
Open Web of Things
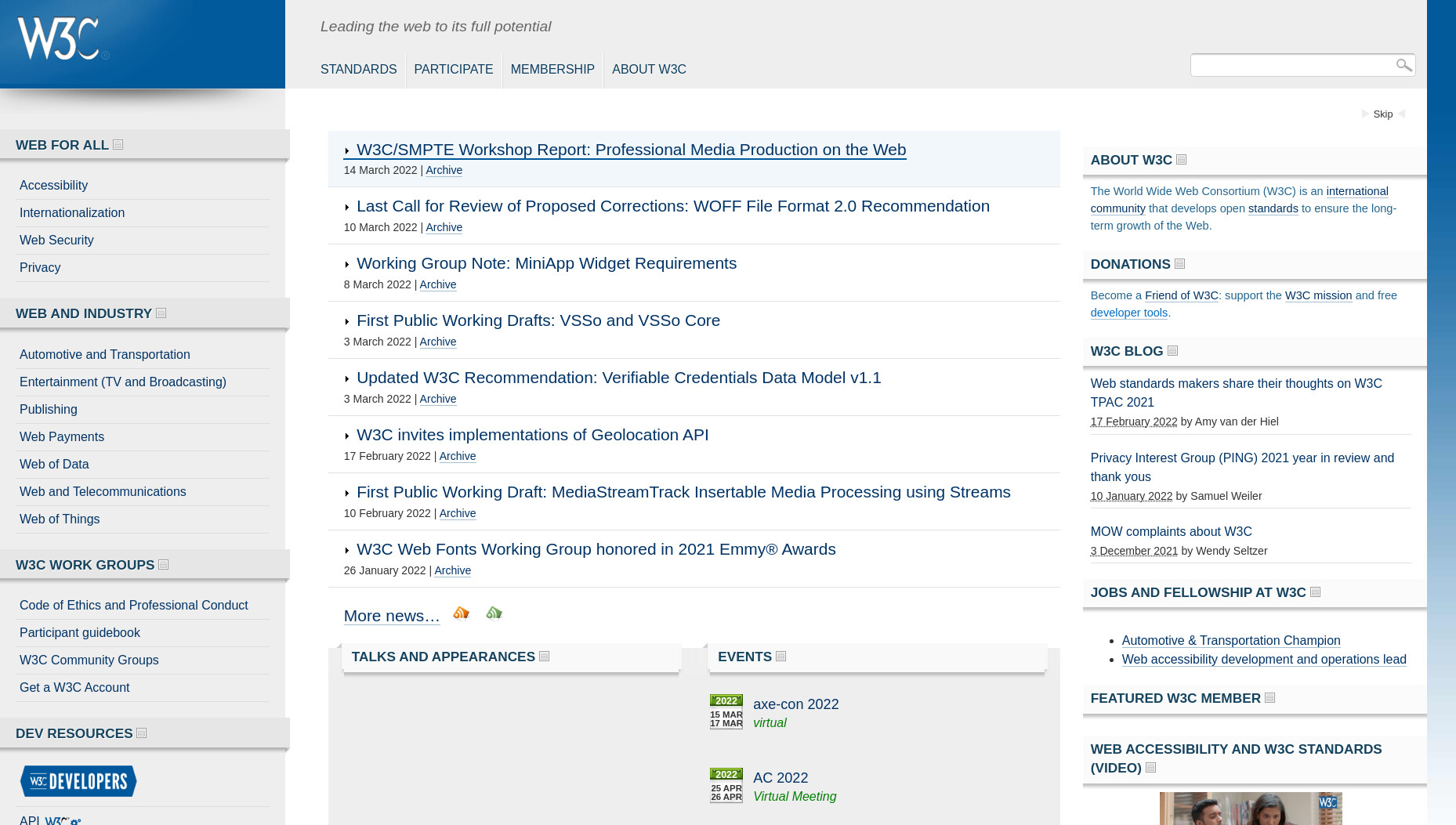(x=60, y=519)
